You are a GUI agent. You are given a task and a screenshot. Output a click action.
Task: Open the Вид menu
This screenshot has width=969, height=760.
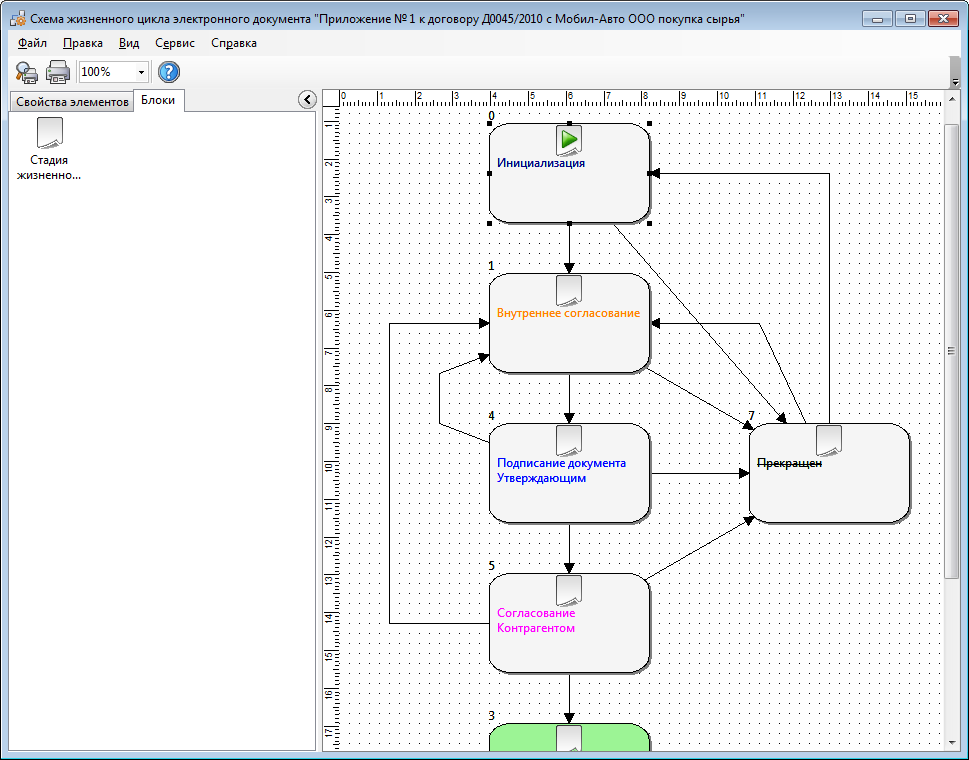point(129,43)
